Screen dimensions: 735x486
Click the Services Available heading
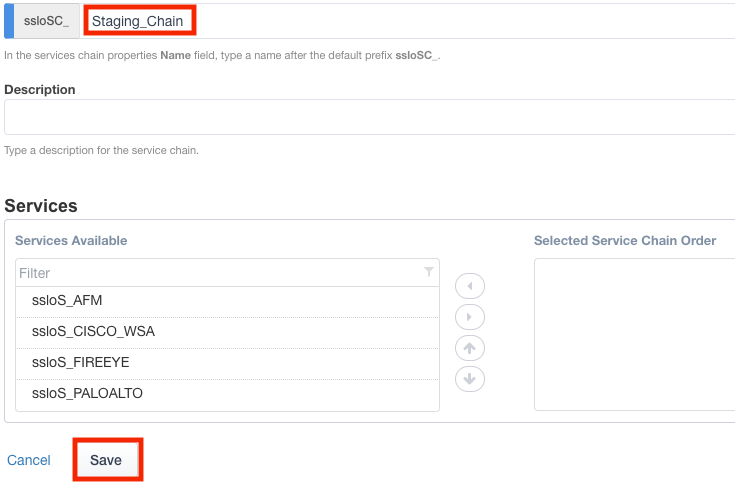(71, 241)
